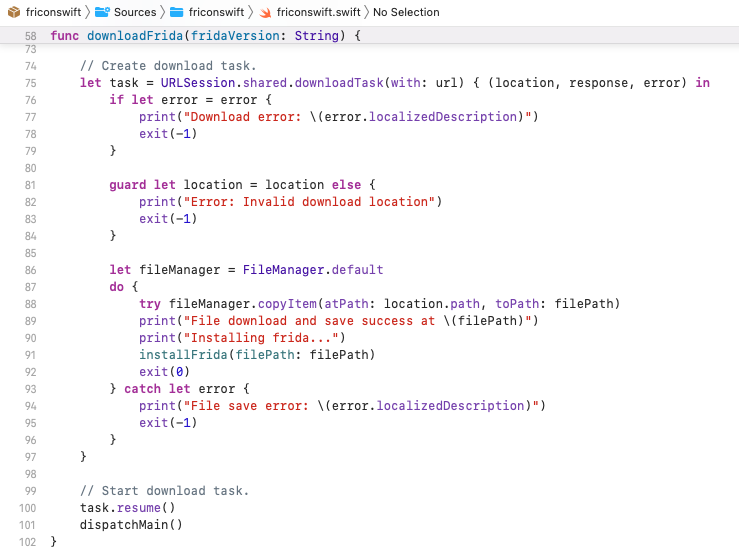The image size is (739, 552).
Task: Click 'localizedDescription' on line 77
Action: pyautogui.click(x=443, y=117)
